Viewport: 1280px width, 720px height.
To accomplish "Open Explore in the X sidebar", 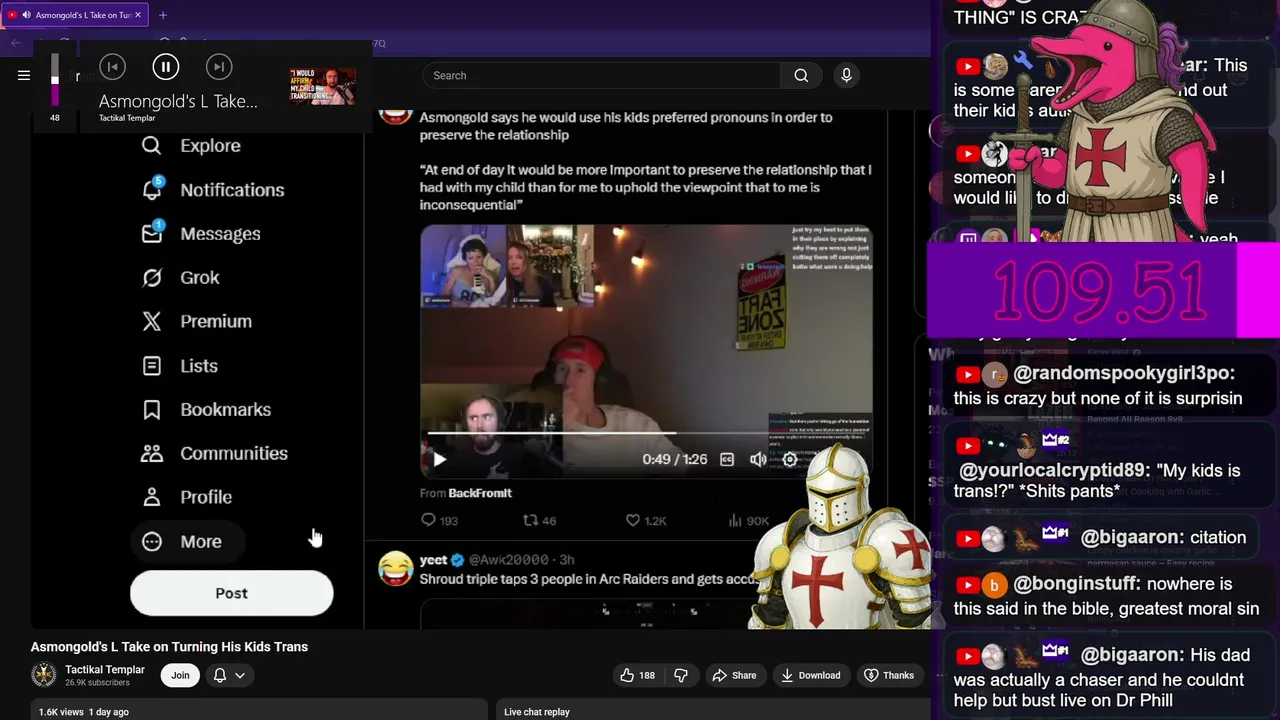I will (x=191, y=145).
